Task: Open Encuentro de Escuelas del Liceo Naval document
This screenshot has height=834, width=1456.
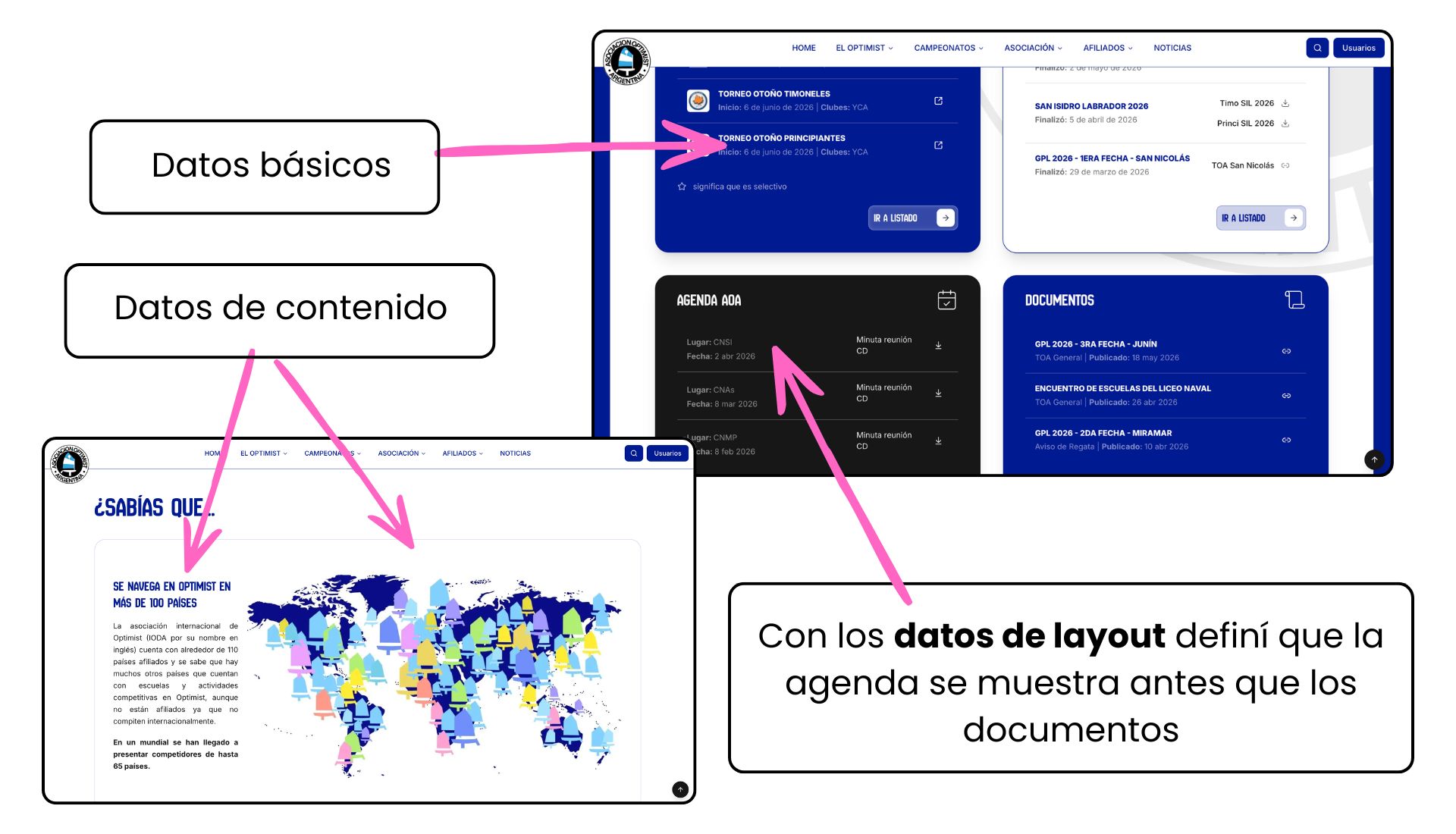Action: coord(1122,388)
